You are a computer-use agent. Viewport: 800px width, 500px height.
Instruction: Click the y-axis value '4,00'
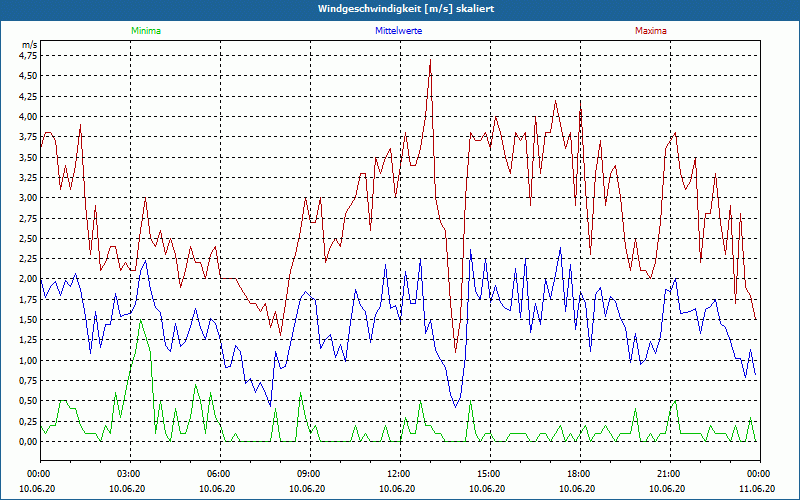[x=30, y=117]
